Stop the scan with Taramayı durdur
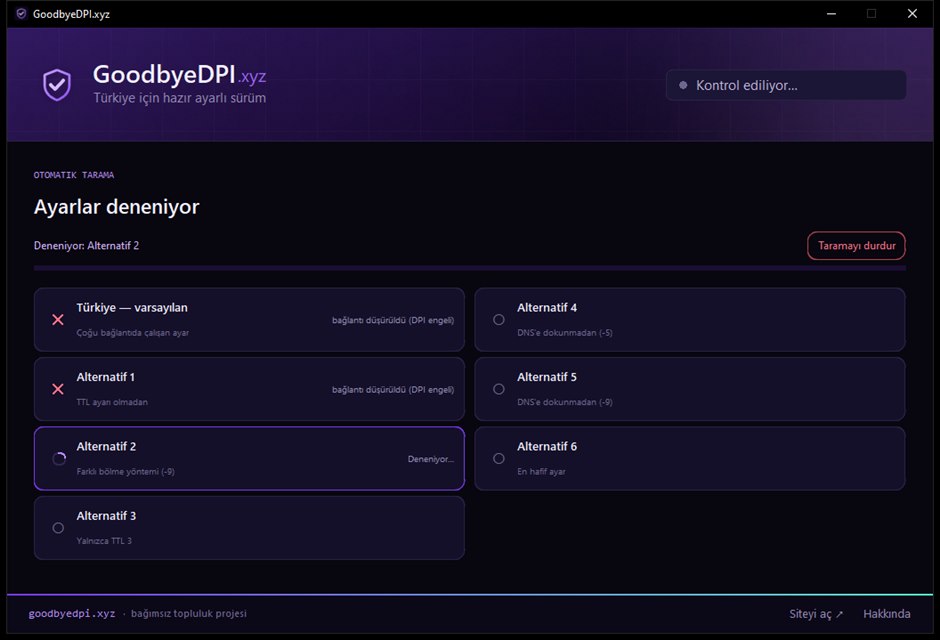 point(856,246)
